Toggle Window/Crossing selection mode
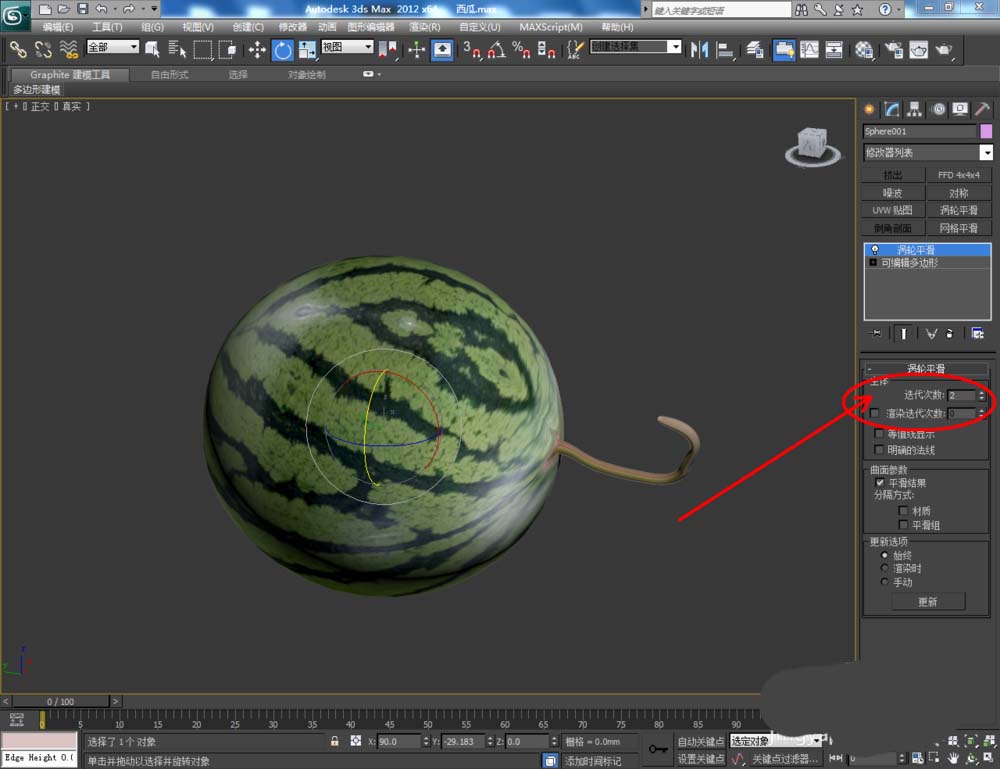The height and width of the screenshot is (769, 1000). (x=227, y=49)
